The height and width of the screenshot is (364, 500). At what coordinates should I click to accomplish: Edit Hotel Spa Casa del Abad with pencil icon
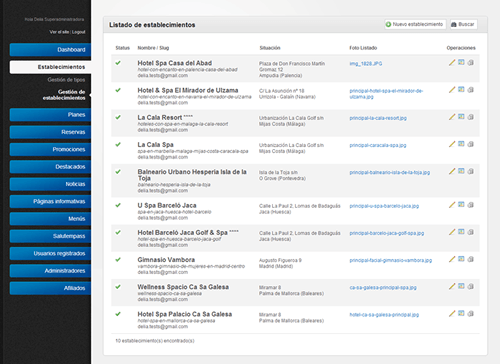452,63
